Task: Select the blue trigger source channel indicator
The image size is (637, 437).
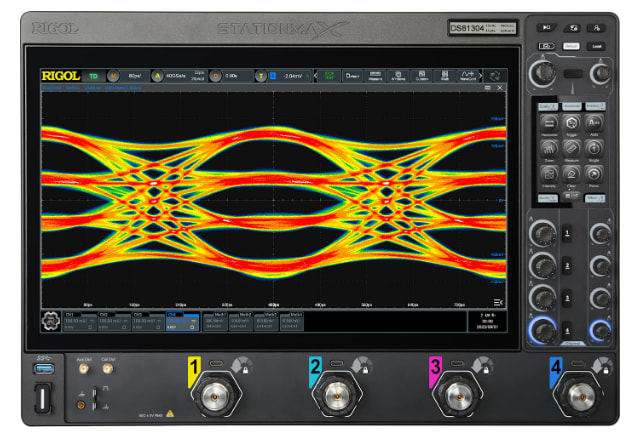Action: (x=273, y=76)
